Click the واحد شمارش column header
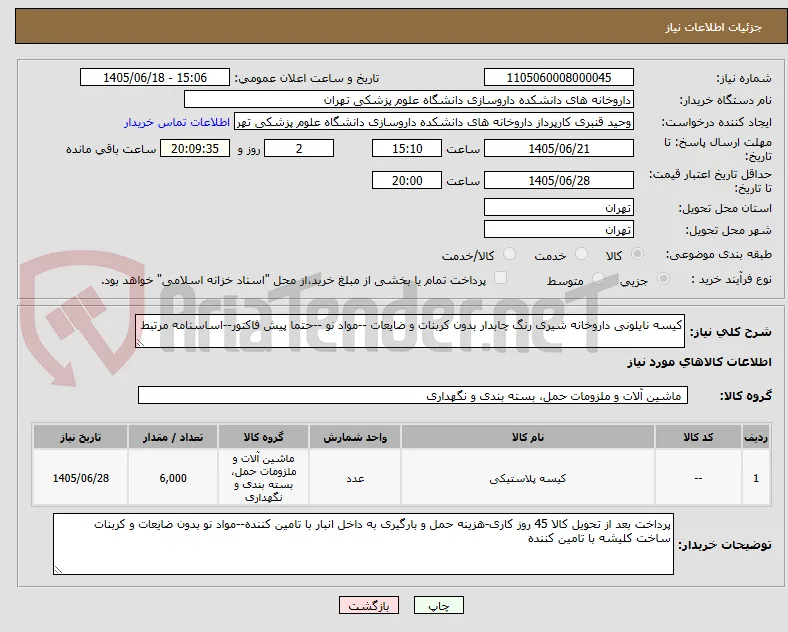The height and width of the screenshot is (632, 788). tap(355, 437)
